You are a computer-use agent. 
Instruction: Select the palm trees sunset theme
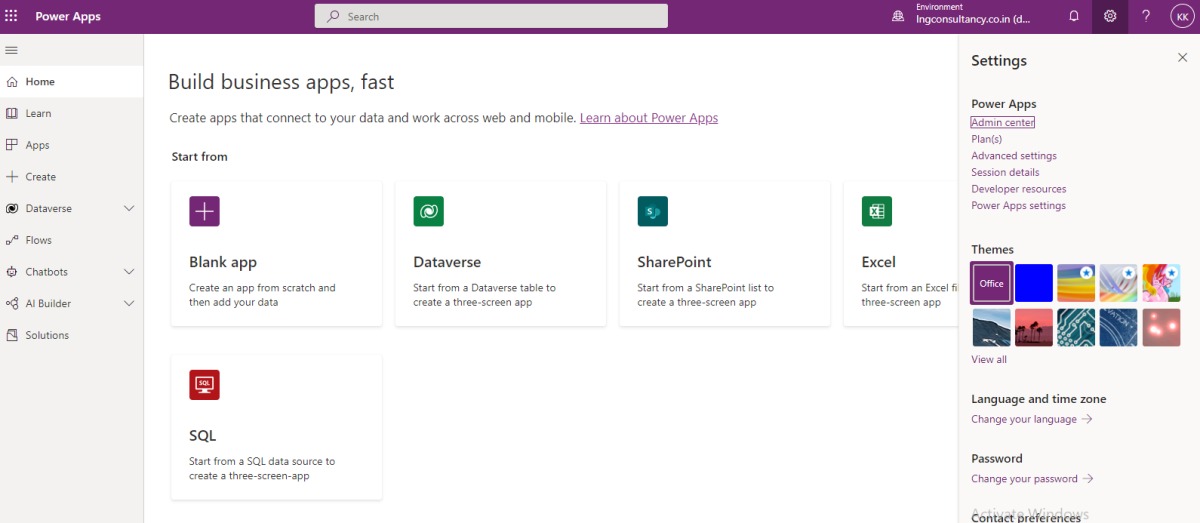pos(1034,327)
